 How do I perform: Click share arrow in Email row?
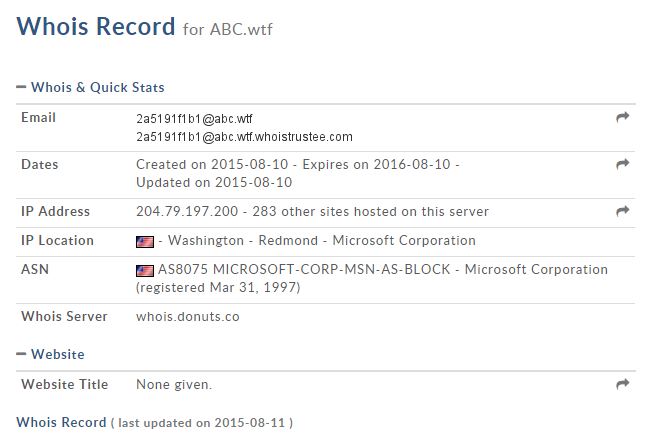tap(622, 118)
